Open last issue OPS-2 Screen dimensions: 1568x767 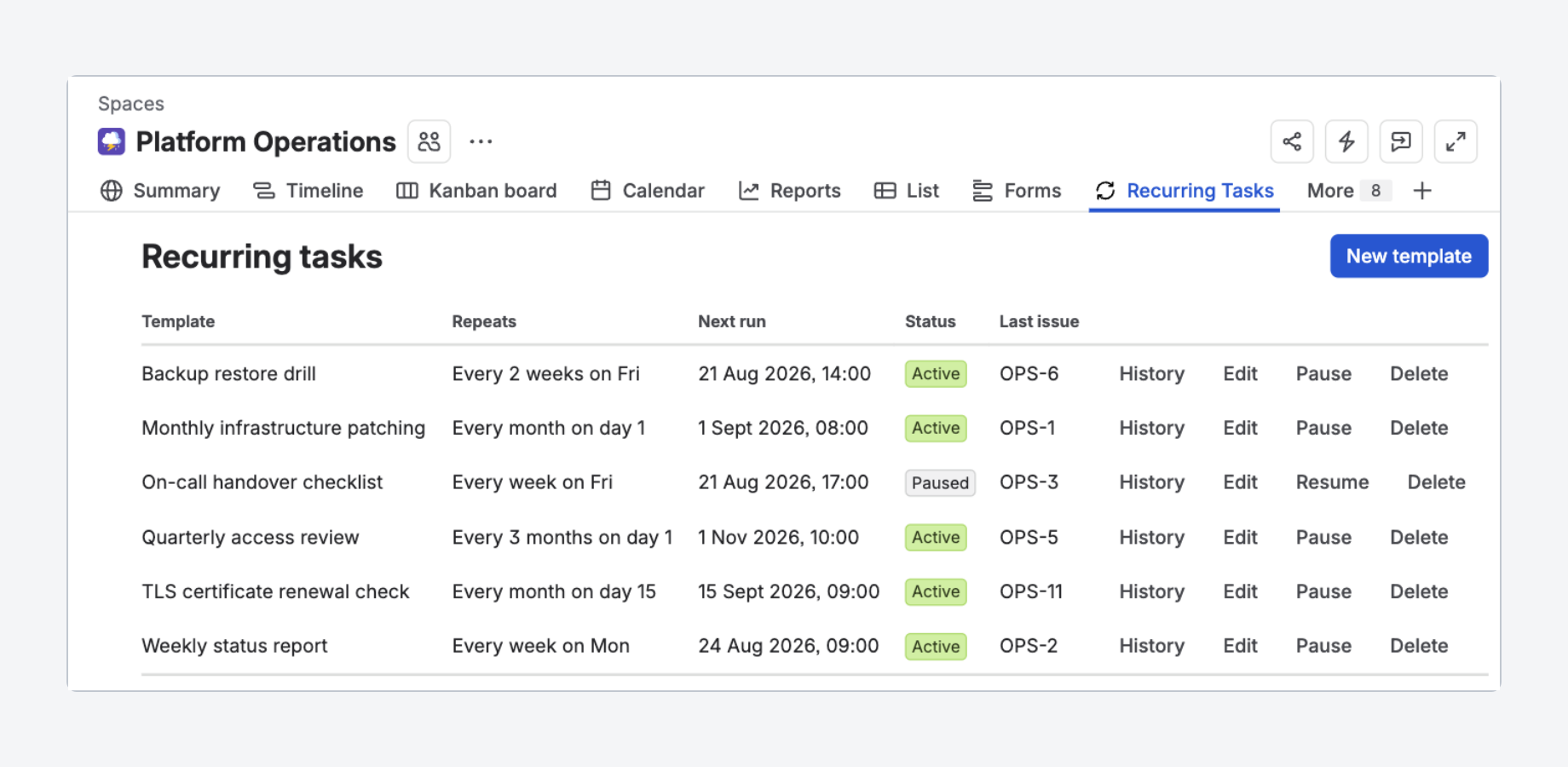(x=1029, y=646)
